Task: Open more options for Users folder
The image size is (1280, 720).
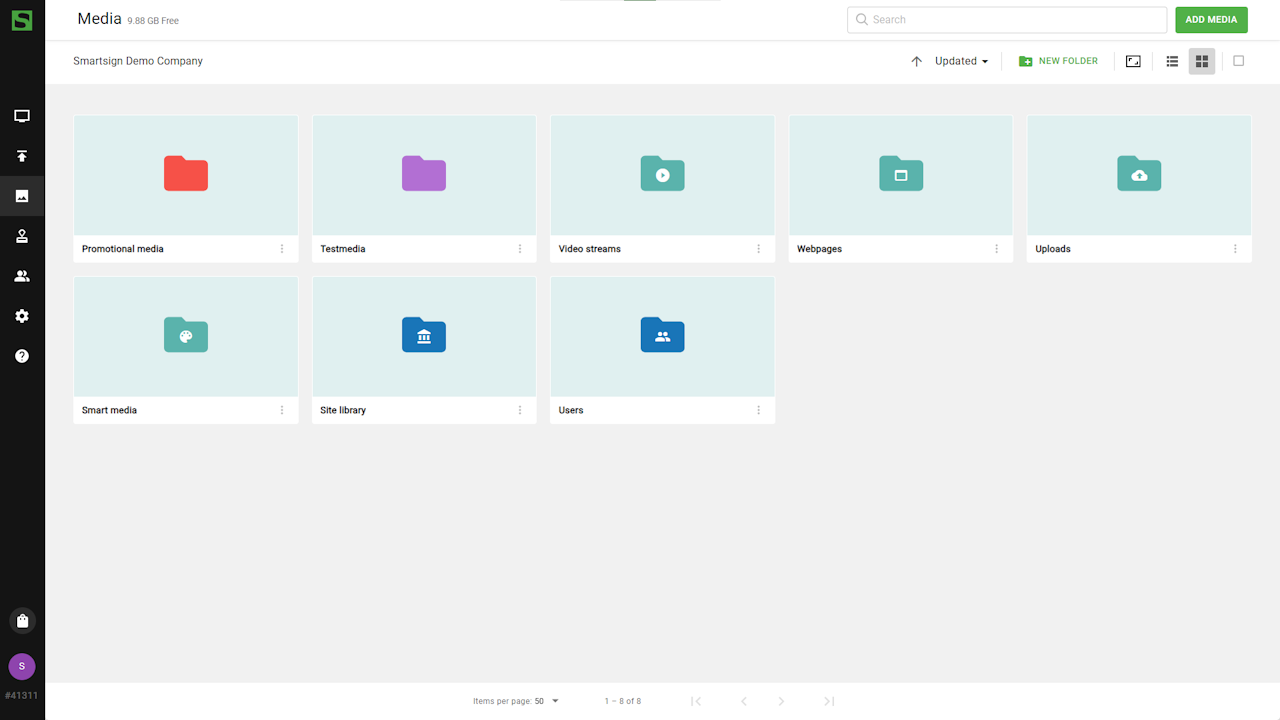Action: [x=758, y=410]
